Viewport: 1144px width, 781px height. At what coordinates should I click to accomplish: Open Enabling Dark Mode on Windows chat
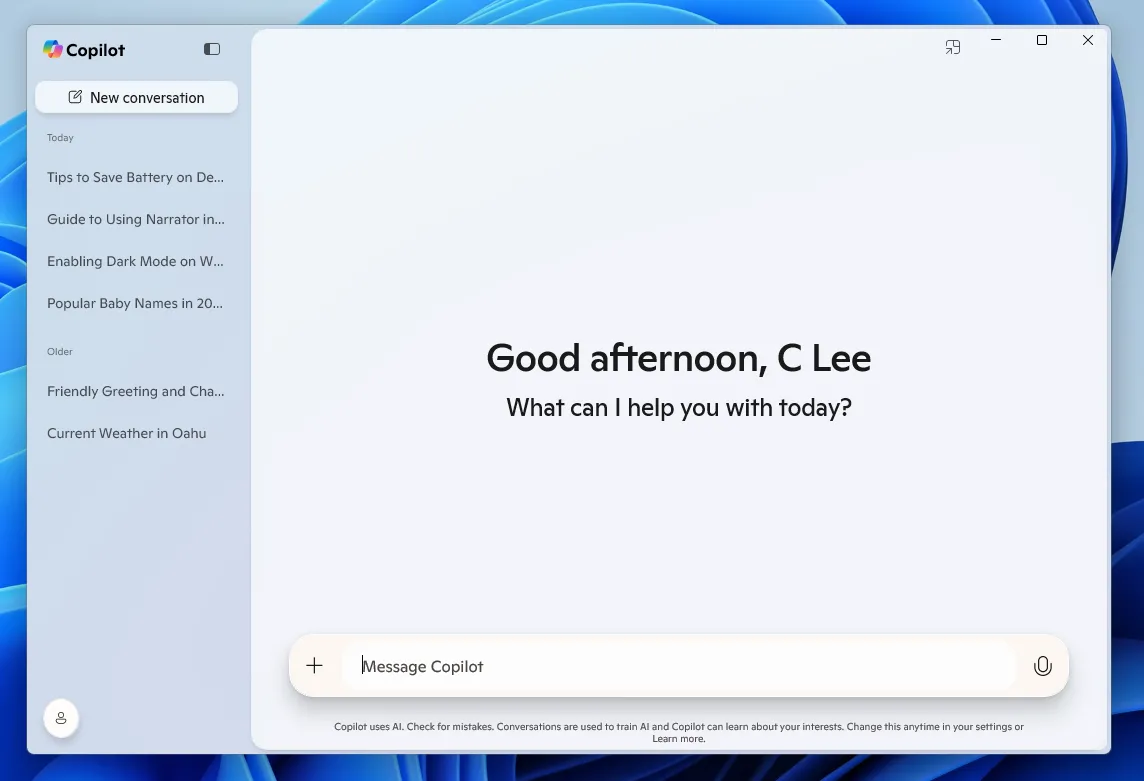[135, 261]
